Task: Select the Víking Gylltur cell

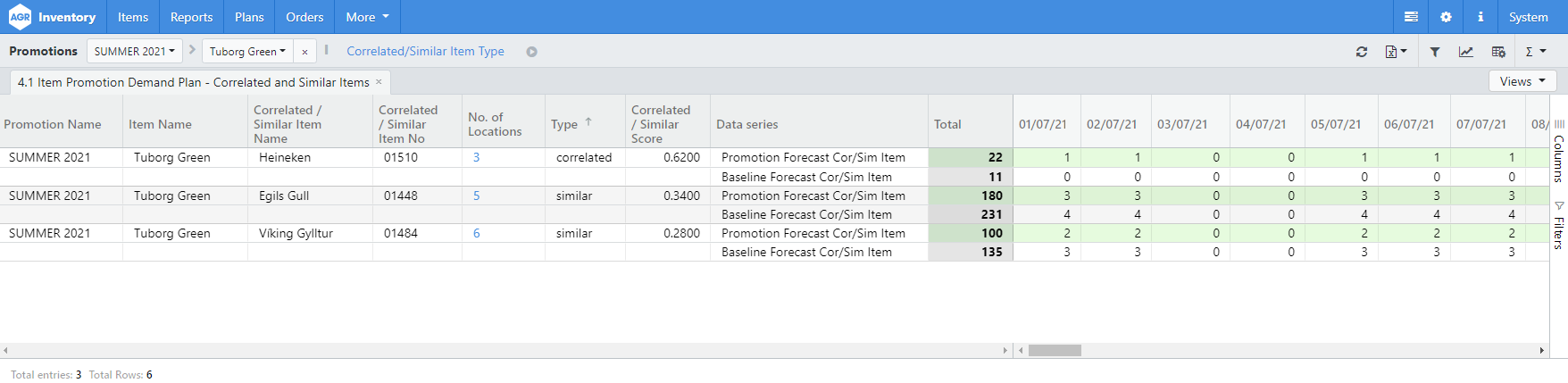Action: (x=310, y=233)
